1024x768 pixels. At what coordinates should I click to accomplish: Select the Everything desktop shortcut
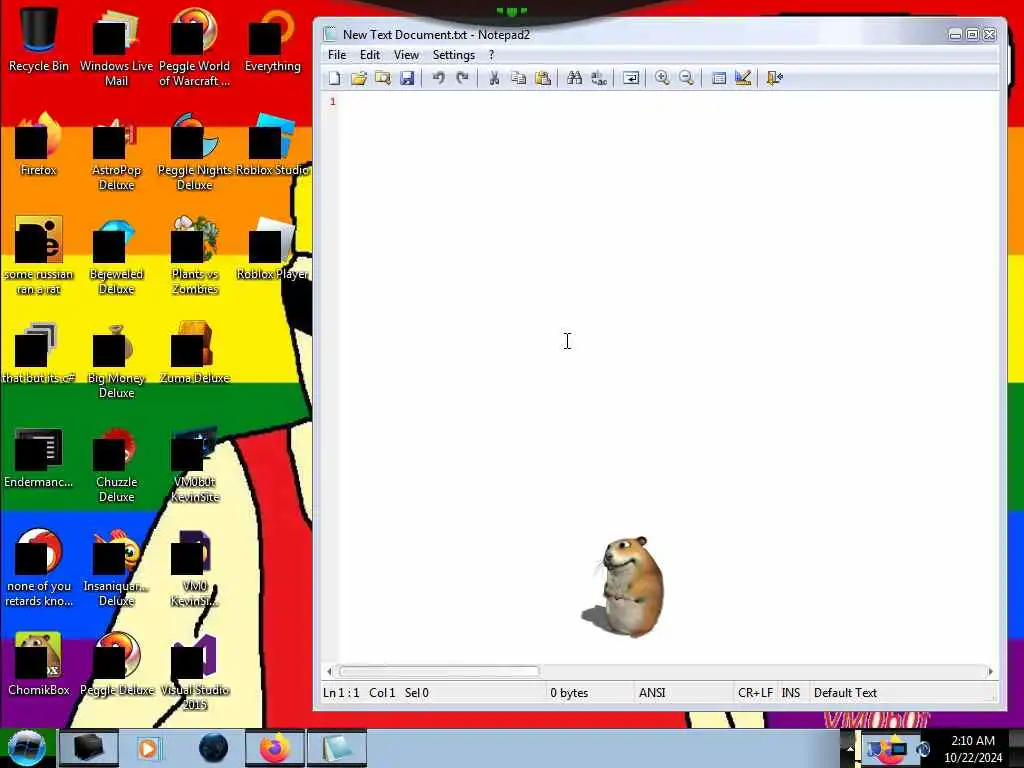pos(272,40)
